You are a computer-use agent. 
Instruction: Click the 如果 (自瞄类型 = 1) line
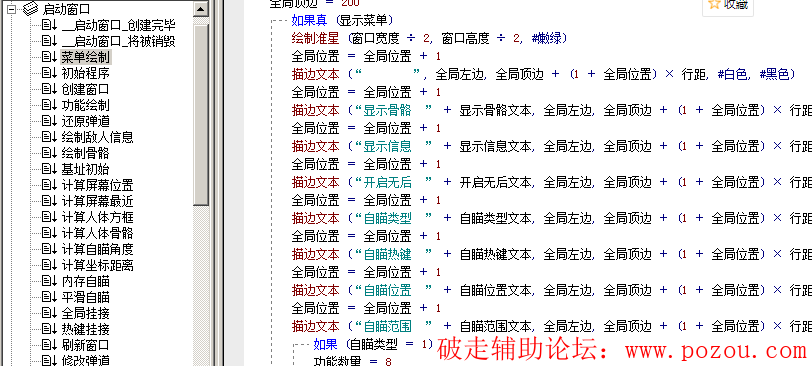tap(373, 345)
